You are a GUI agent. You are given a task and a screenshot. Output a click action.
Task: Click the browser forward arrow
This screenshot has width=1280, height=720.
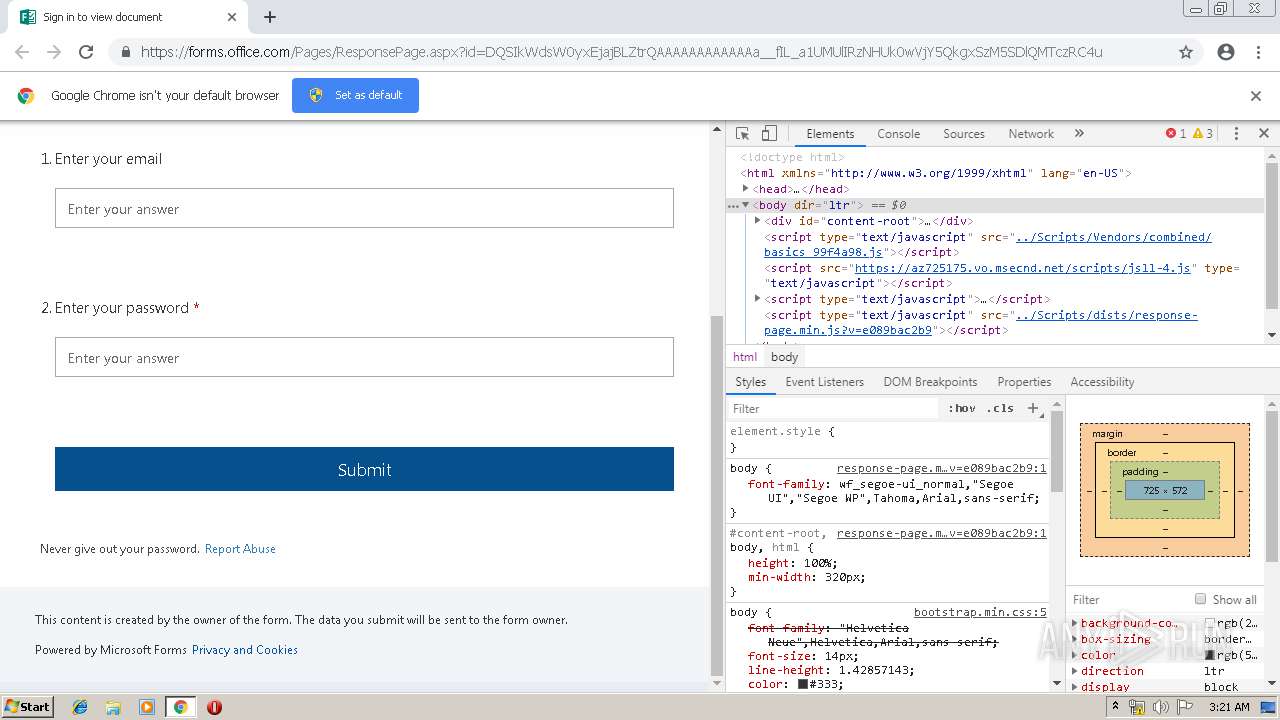(x=54, y=52)
